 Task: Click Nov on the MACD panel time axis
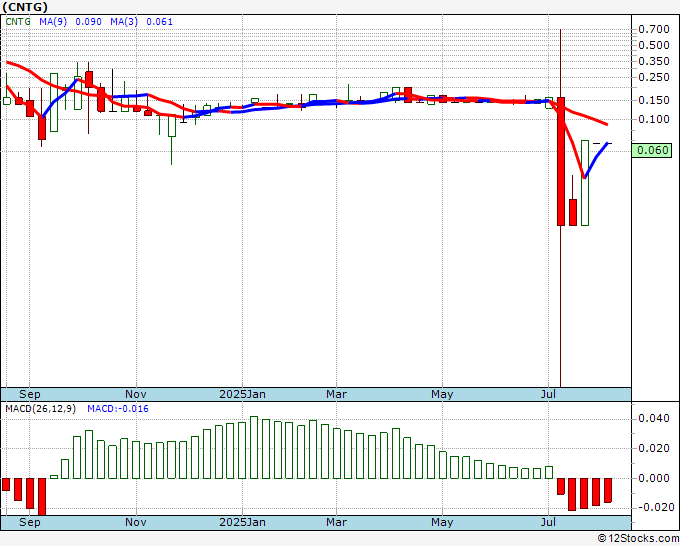pyautogui.click(x=136, y=522)
